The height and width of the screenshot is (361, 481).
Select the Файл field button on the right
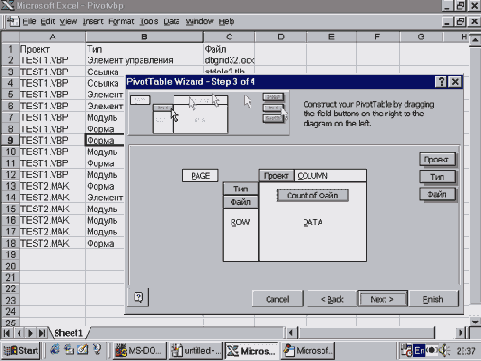pos(437,194)
